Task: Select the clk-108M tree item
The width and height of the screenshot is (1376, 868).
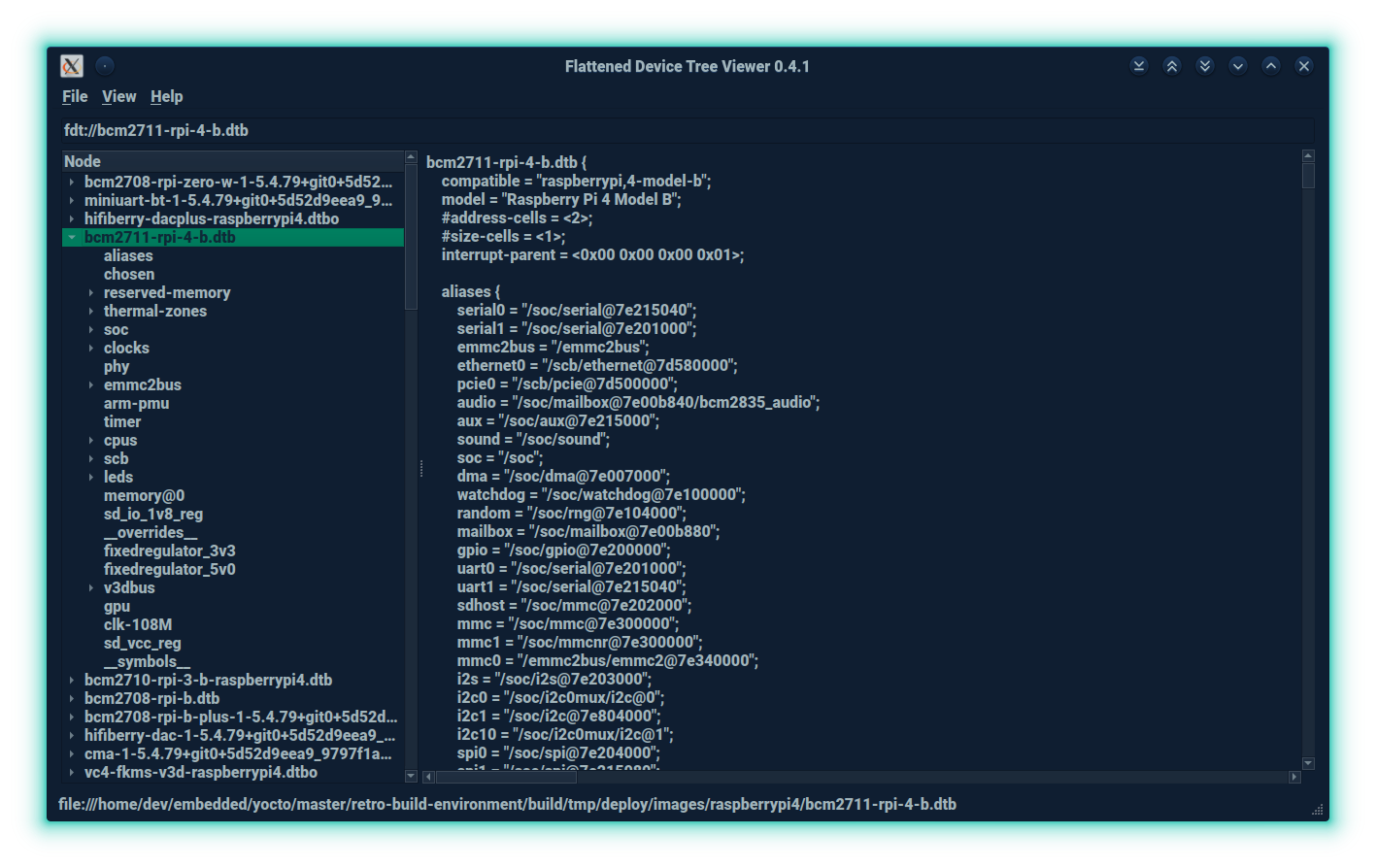Action: (x=138, y=624)
